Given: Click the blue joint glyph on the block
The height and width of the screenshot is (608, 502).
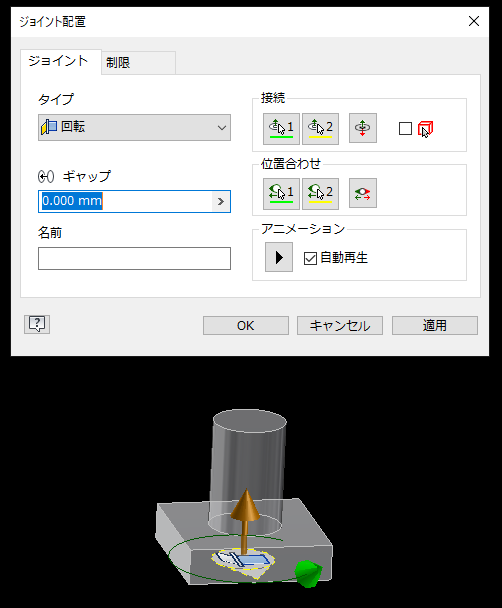Looking at the screenshot, I should click(245, 560).
